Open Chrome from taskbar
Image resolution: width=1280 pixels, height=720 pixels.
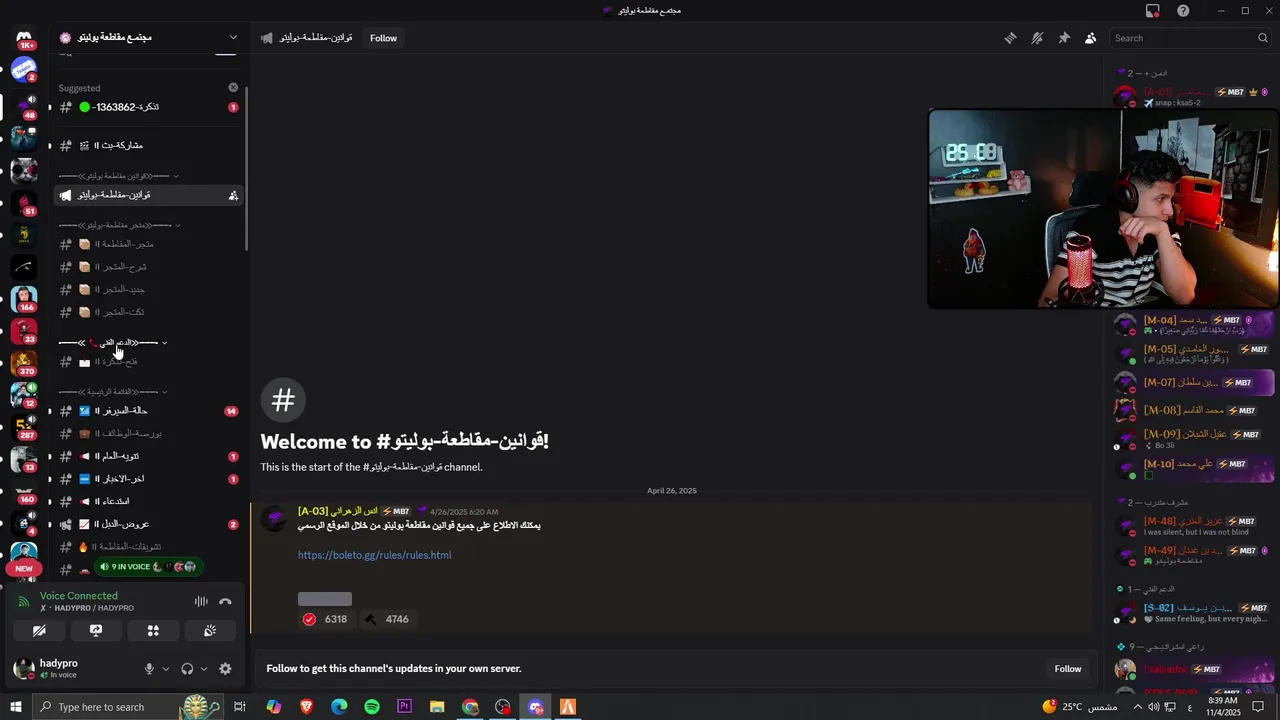tap(470, 707)
